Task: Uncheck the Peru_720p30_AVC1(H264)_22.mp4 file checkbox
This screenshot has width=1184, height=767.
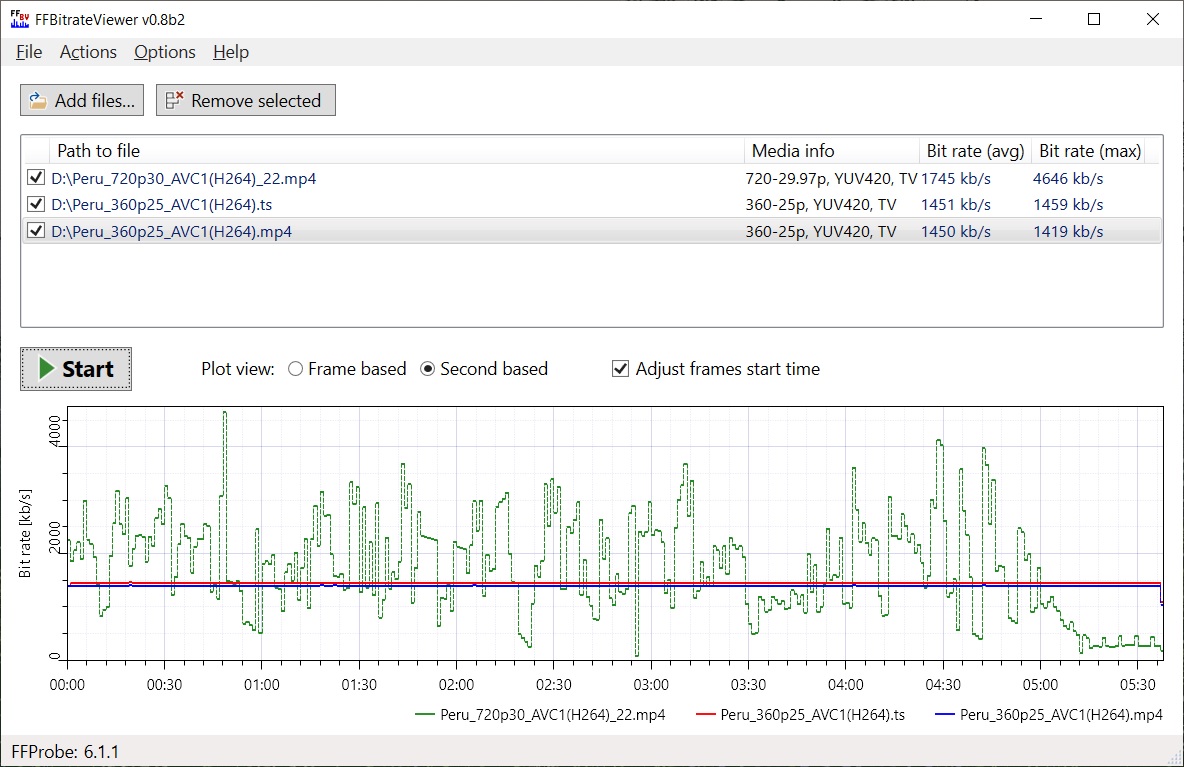Action: pos(36,178)
